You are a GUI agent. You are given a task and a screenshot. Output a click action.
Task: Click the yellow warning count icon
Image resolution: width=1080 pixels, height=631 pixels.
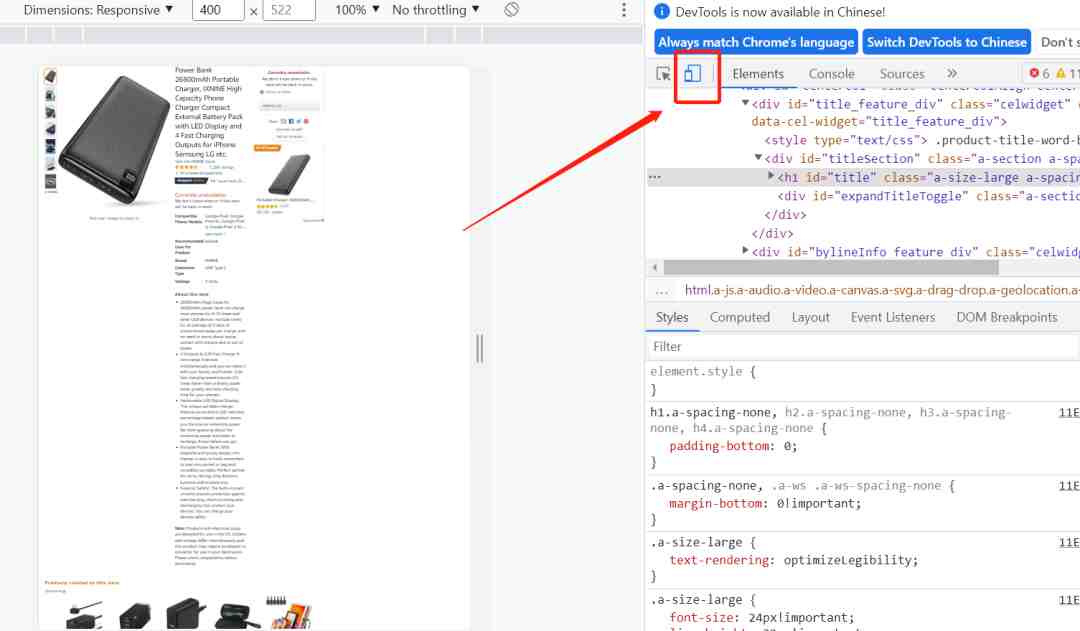coord(1061,73)
